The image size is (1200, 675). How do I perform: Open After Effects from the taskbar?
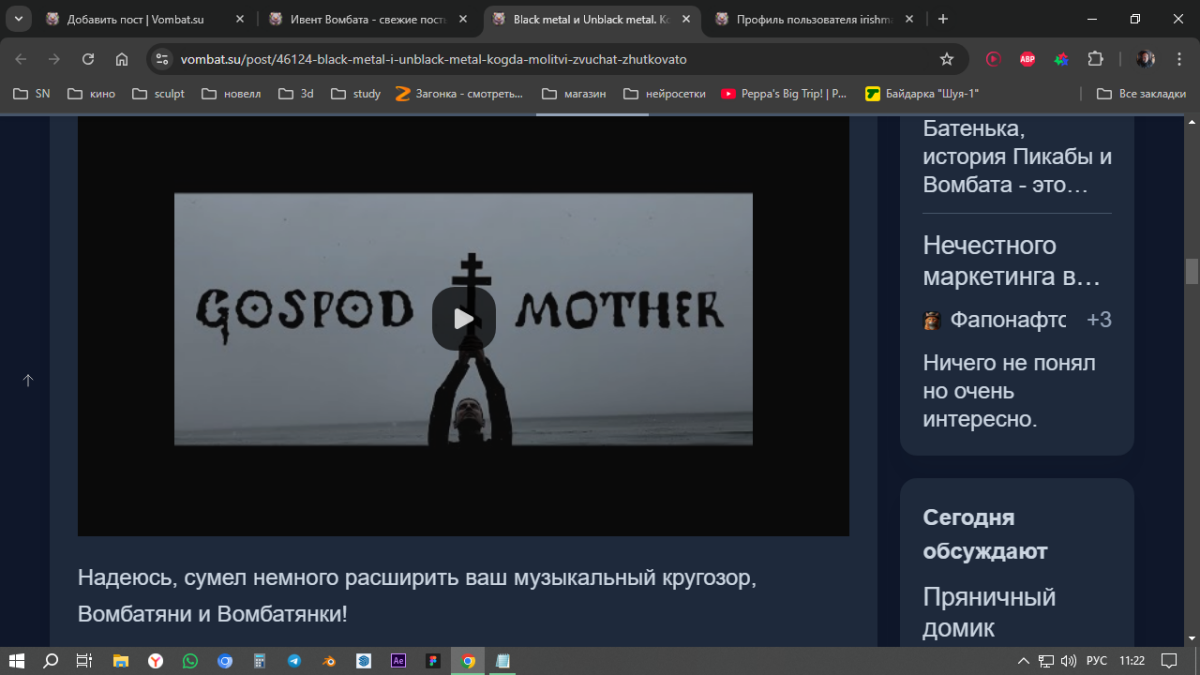(398, 661)
